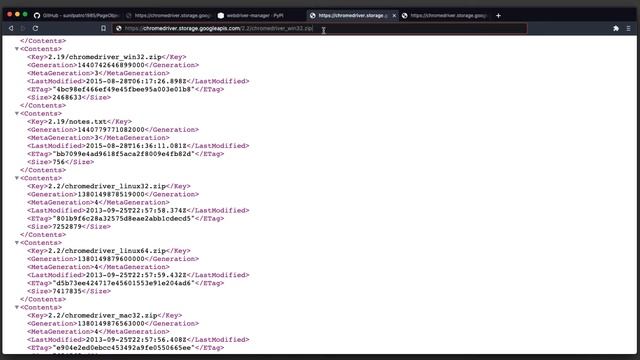Click the ETag starting with e904e2ed0e

(124, 348)
